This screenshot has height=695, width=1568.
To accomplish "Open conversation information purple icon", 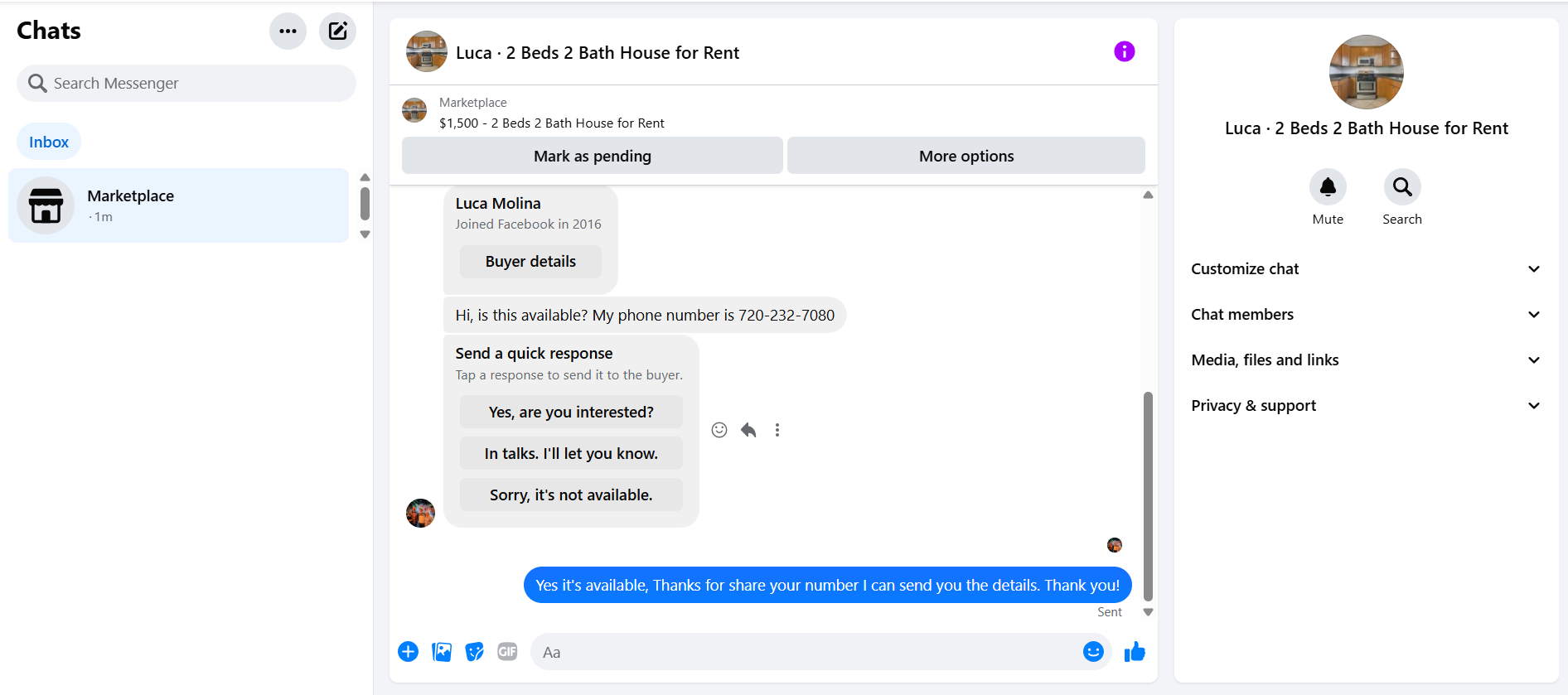I will [1124, 51].
